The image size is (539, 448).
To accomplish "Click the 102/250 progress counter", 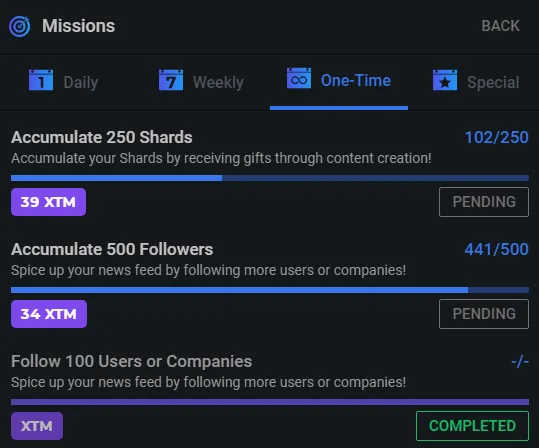I will pos(497,137).
